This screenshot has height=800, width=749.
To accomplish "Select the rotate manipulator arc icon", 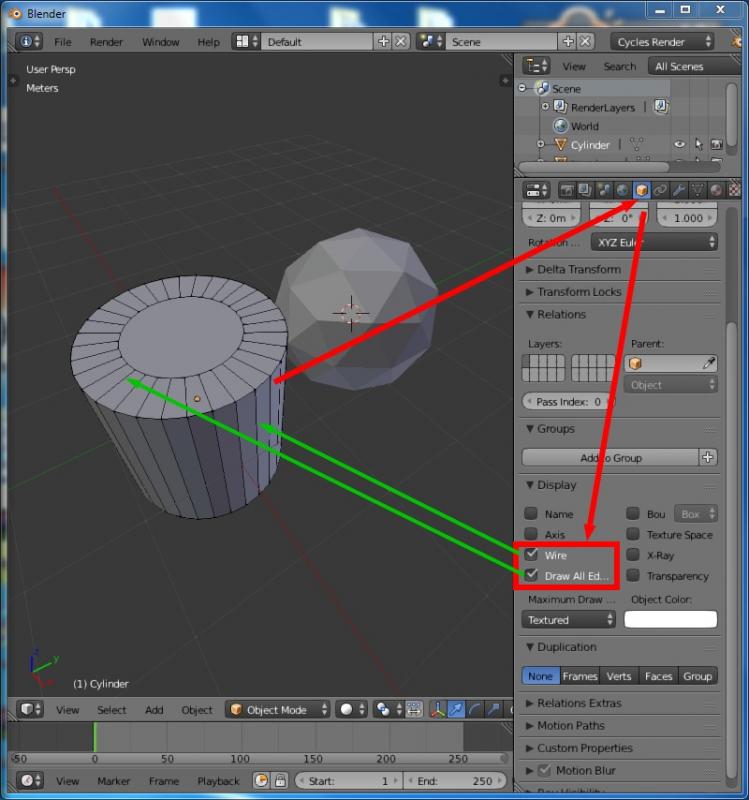I will [x=475, y=710].
